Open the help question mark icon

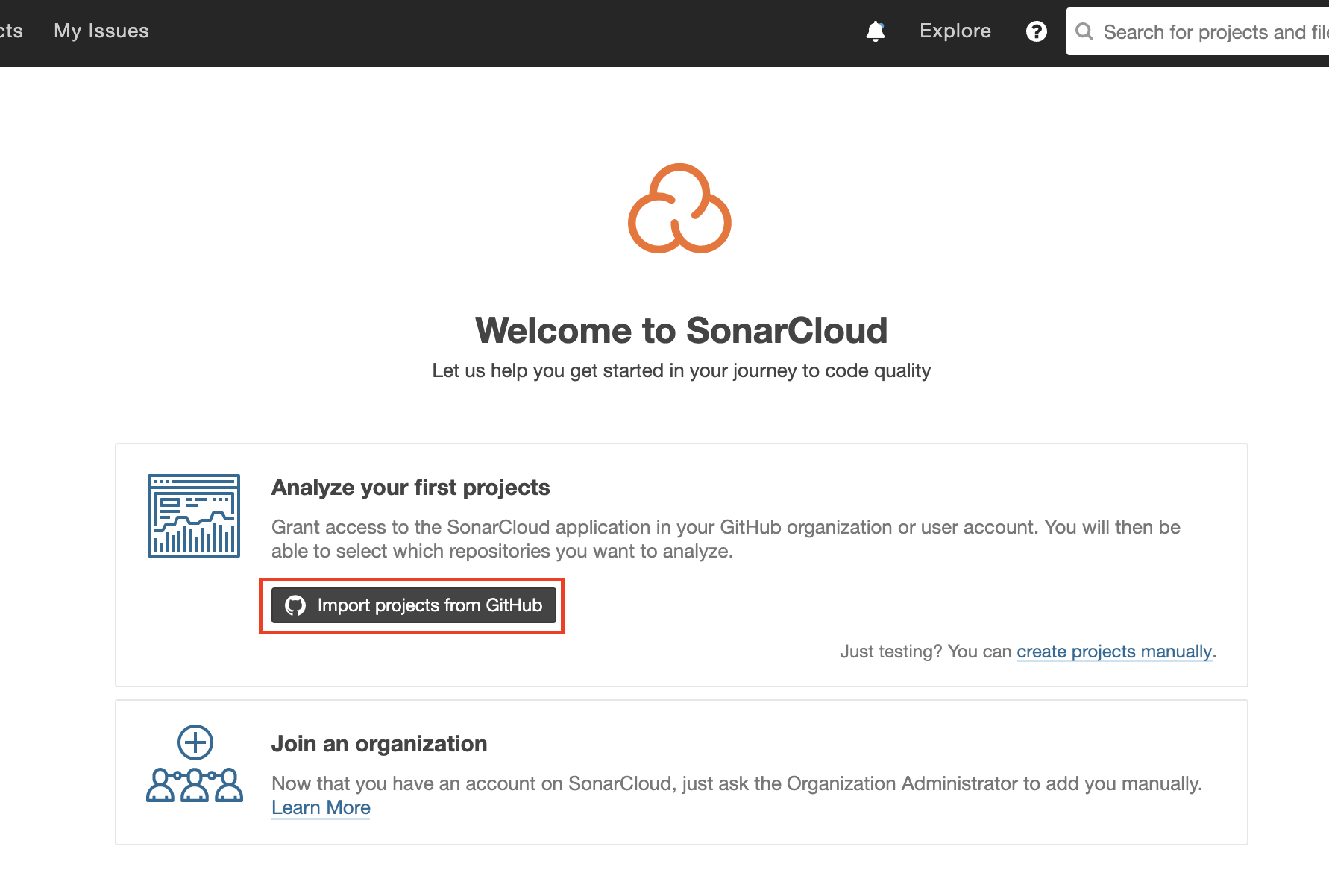pos(1037,31)
